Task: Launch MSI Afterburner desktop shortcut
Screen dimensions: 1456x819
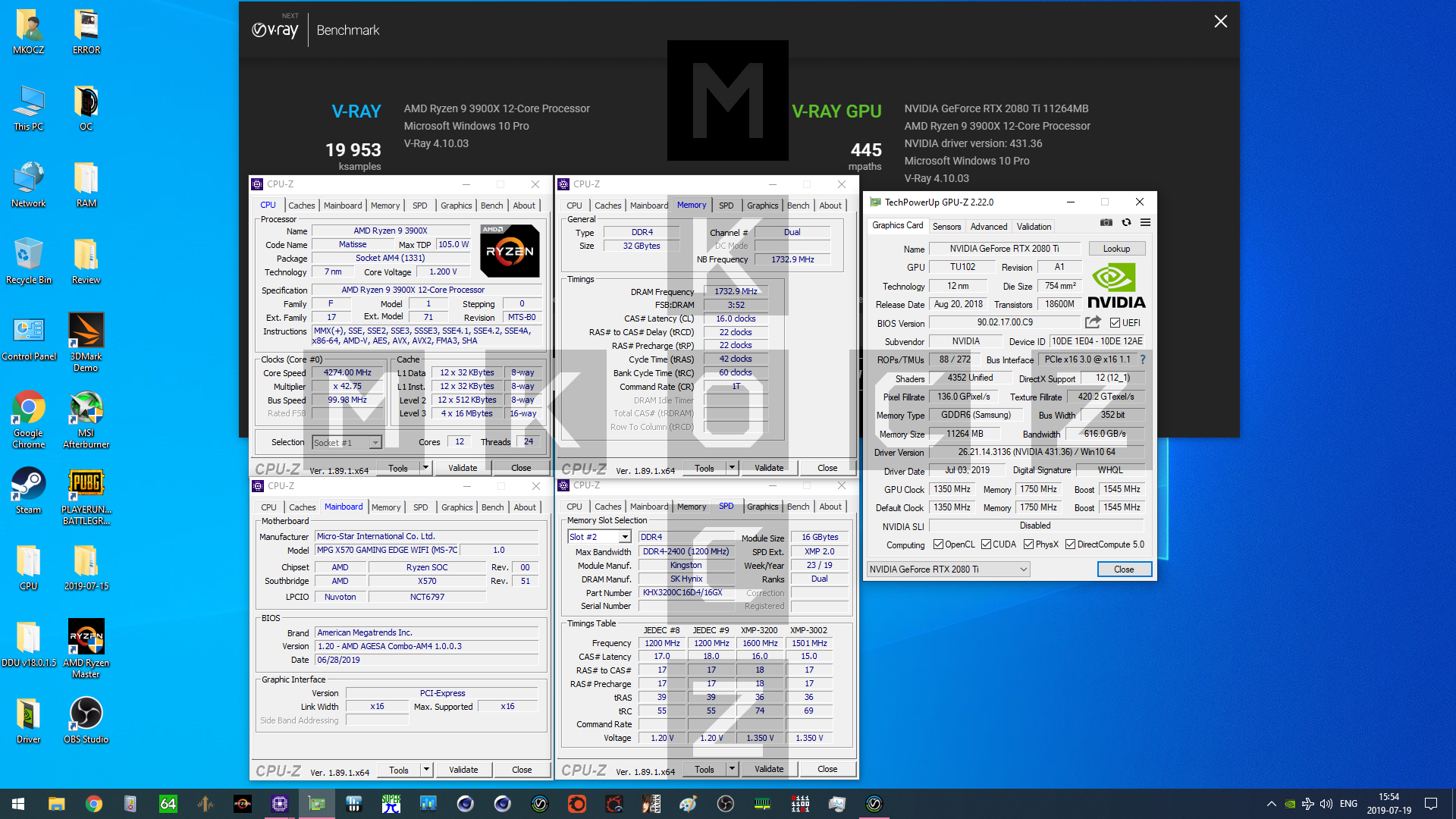Action: 86,419
